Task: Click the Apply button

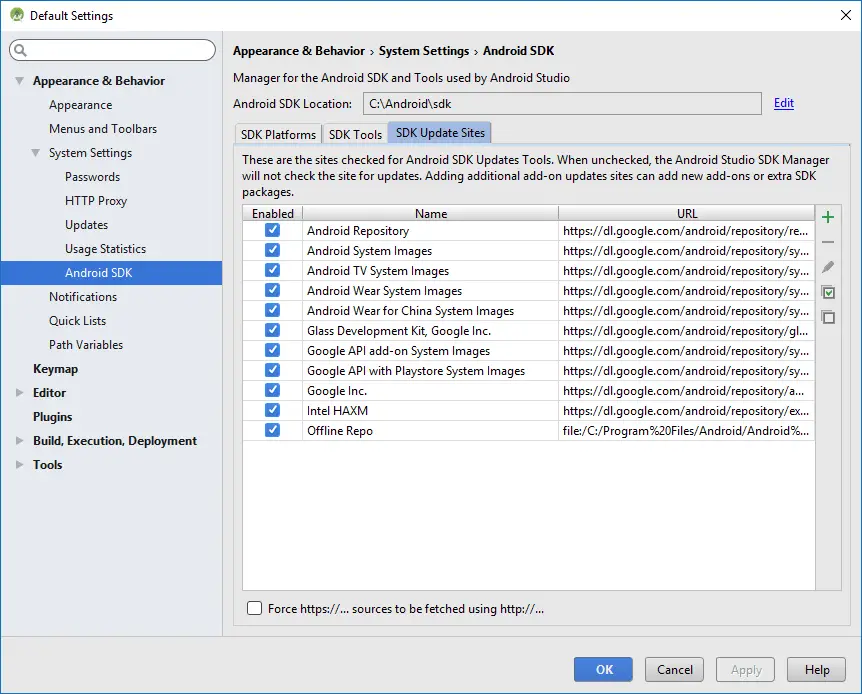Action: point(745,669)
